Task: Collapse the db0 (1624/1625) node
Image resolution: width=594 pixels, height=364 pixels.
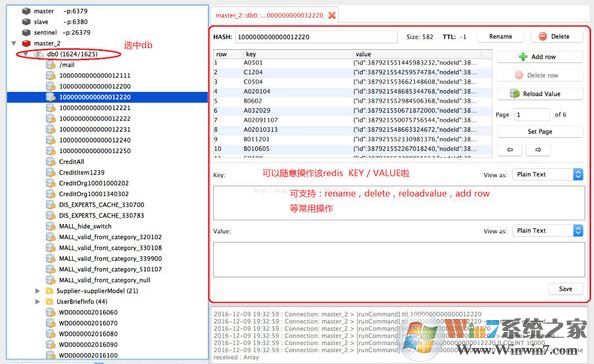Action: (x=25, y=54)
